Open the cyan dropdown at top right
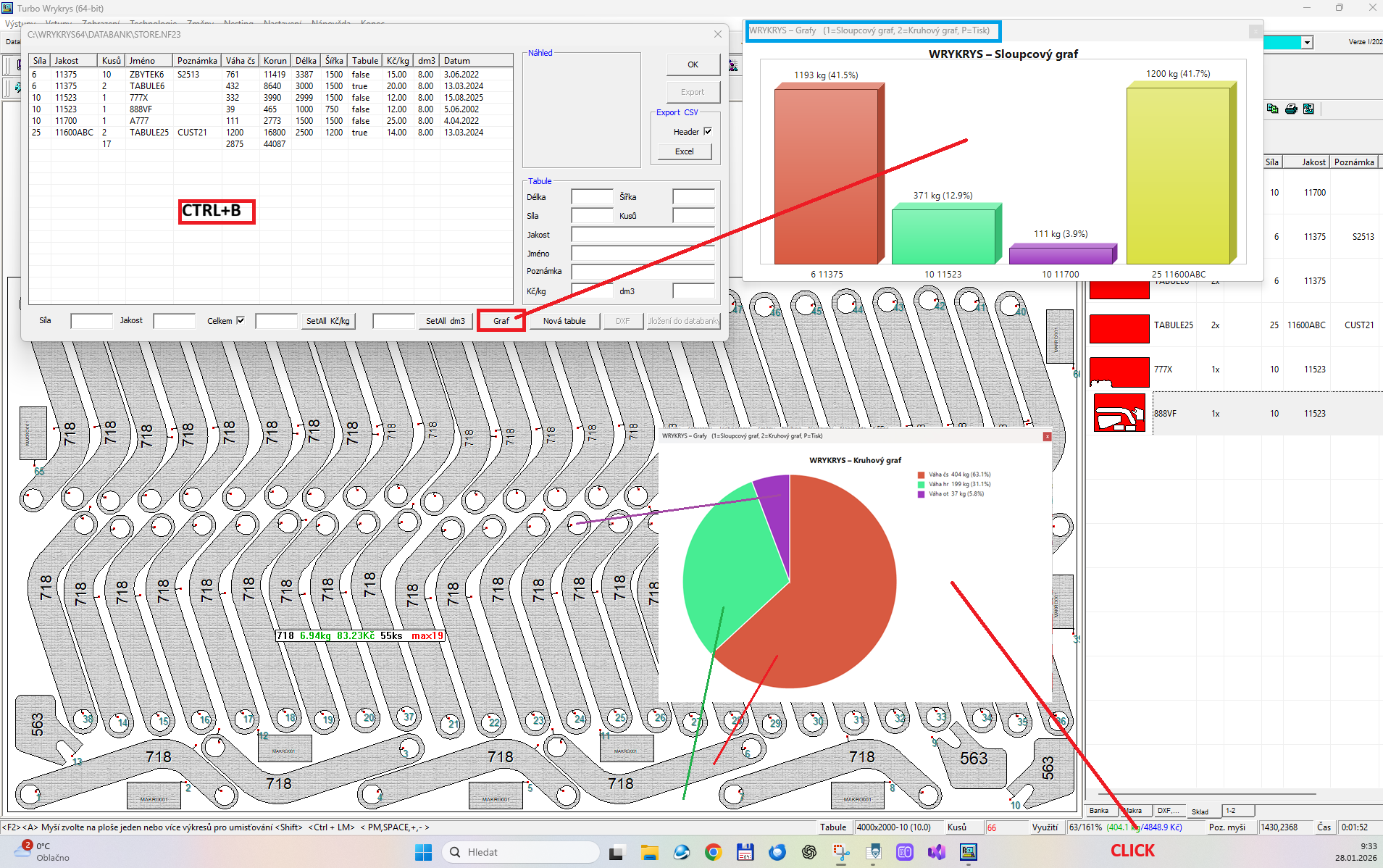Image resolution: width=1383 pixels, height=868 pixels. (1307, 43)
